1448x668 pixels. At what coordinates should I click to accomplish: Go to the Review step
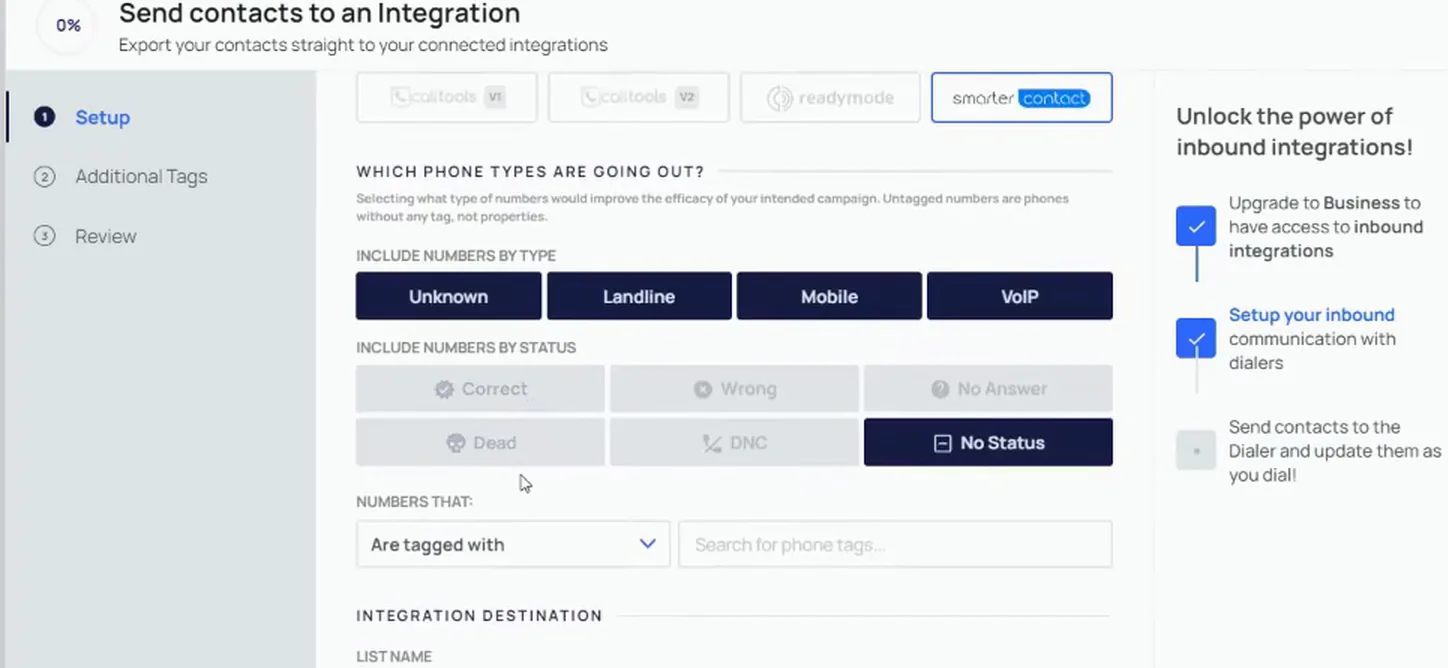[105, 236]
